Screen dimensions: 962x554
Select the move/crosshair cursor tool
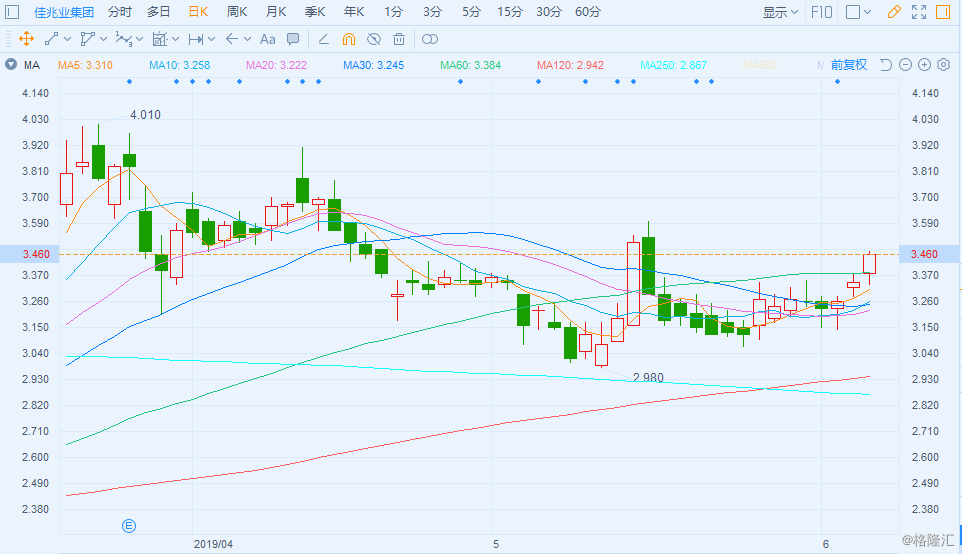pos(26,39)
